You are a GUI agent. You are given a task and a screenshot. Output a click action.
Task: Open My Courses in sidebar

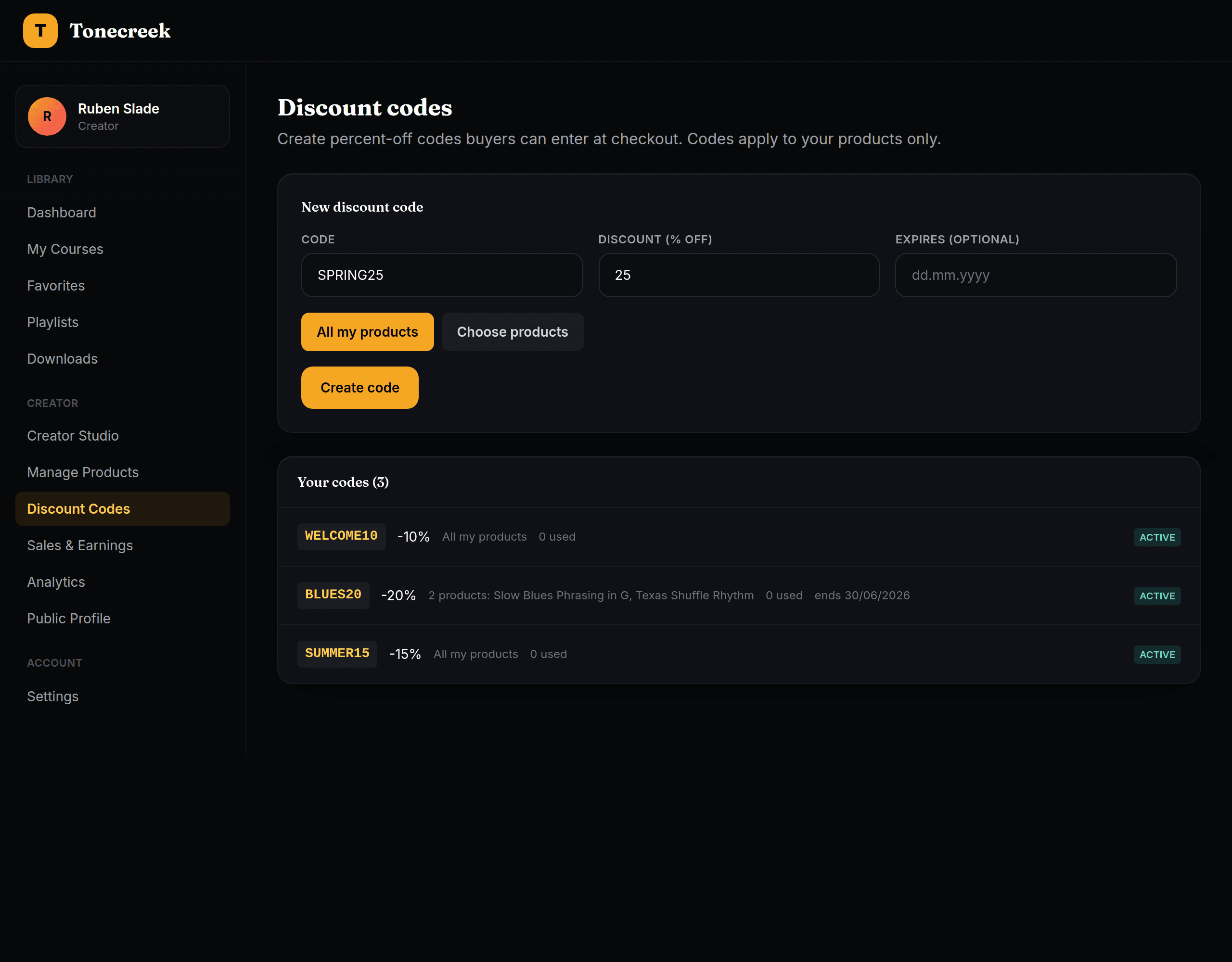click(122, 249)
